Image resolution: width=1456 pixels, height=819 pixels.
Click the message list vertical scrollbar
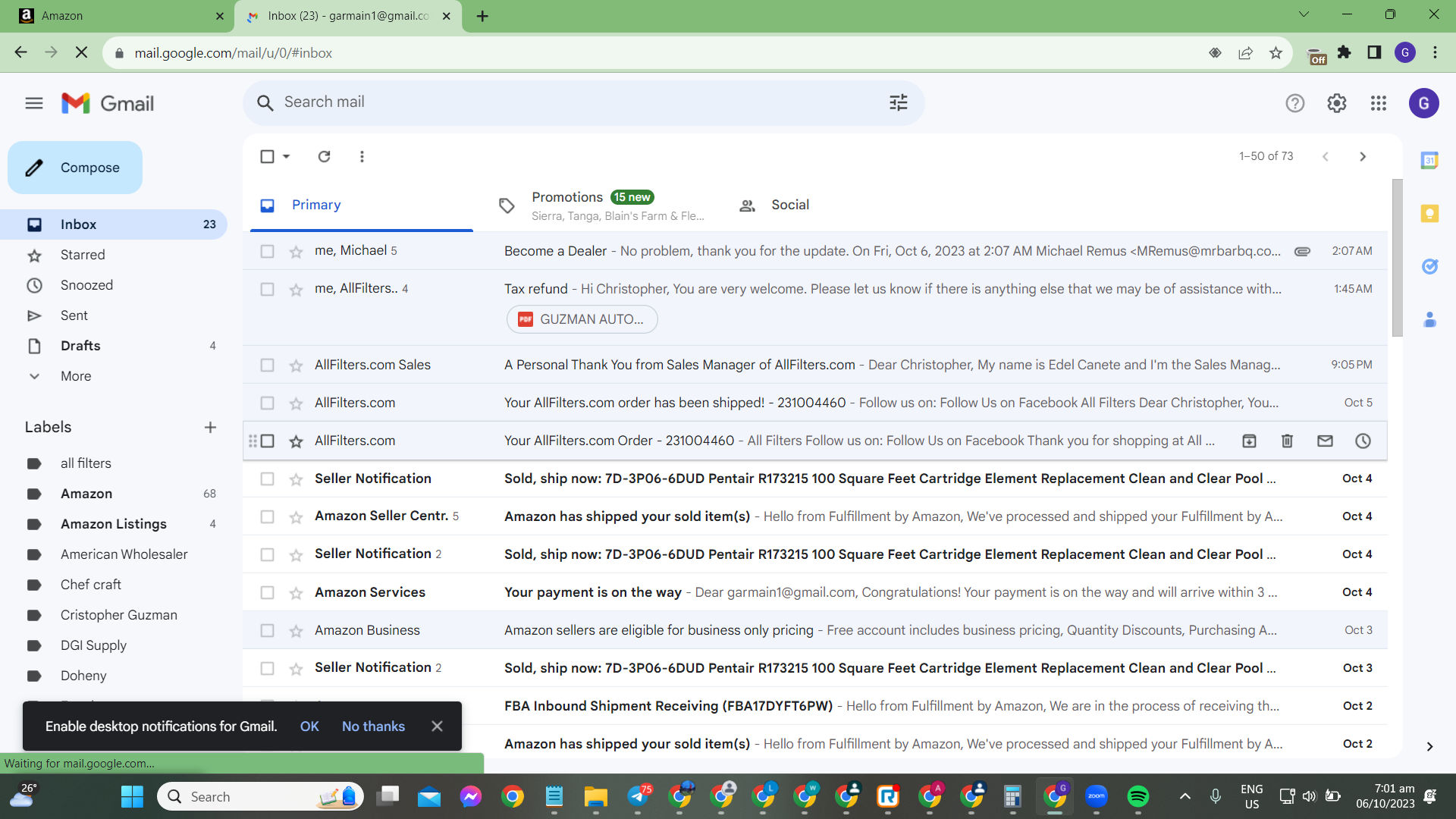tap(1397, 258)
